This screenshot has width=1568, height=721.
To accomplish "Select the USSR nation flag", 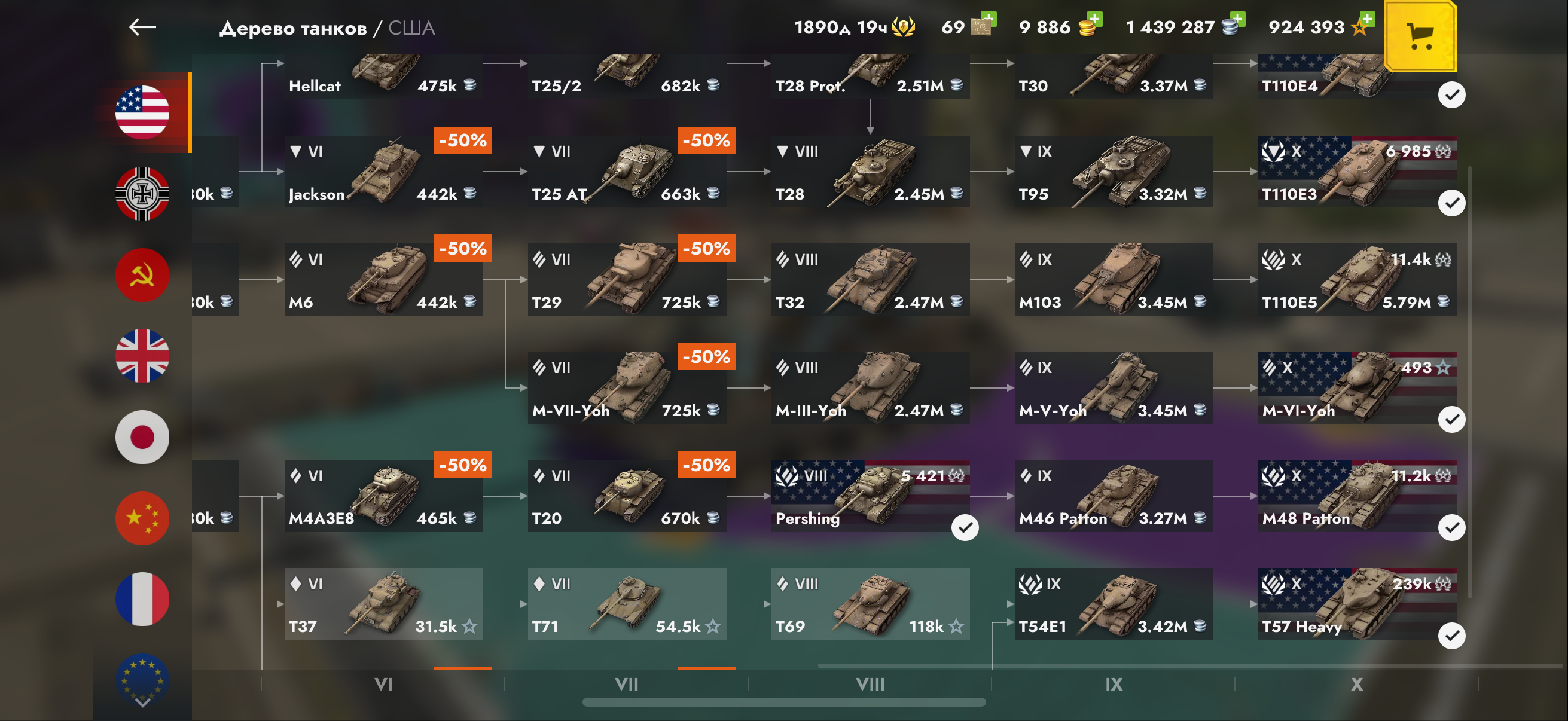I will coord(142,275).
